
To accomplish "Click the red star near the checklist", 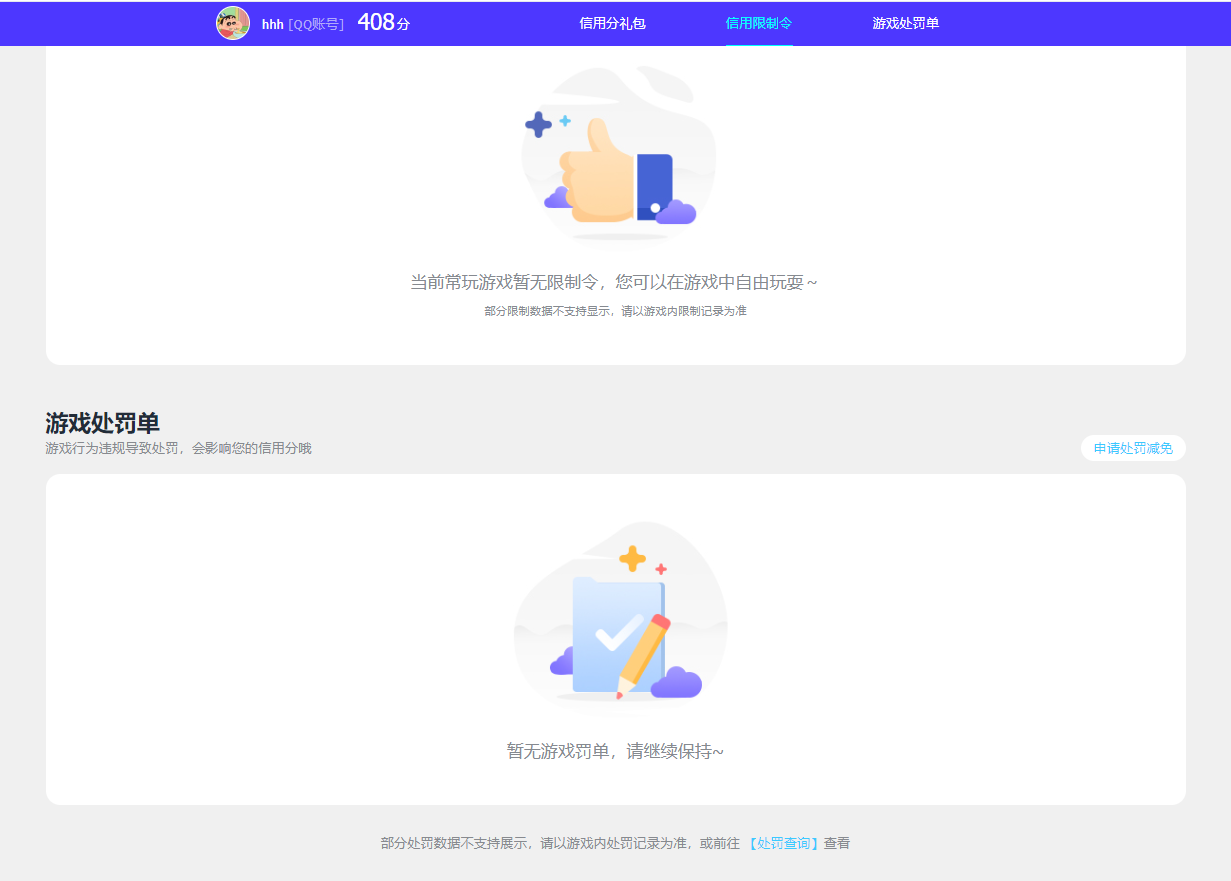I will 659,569.
